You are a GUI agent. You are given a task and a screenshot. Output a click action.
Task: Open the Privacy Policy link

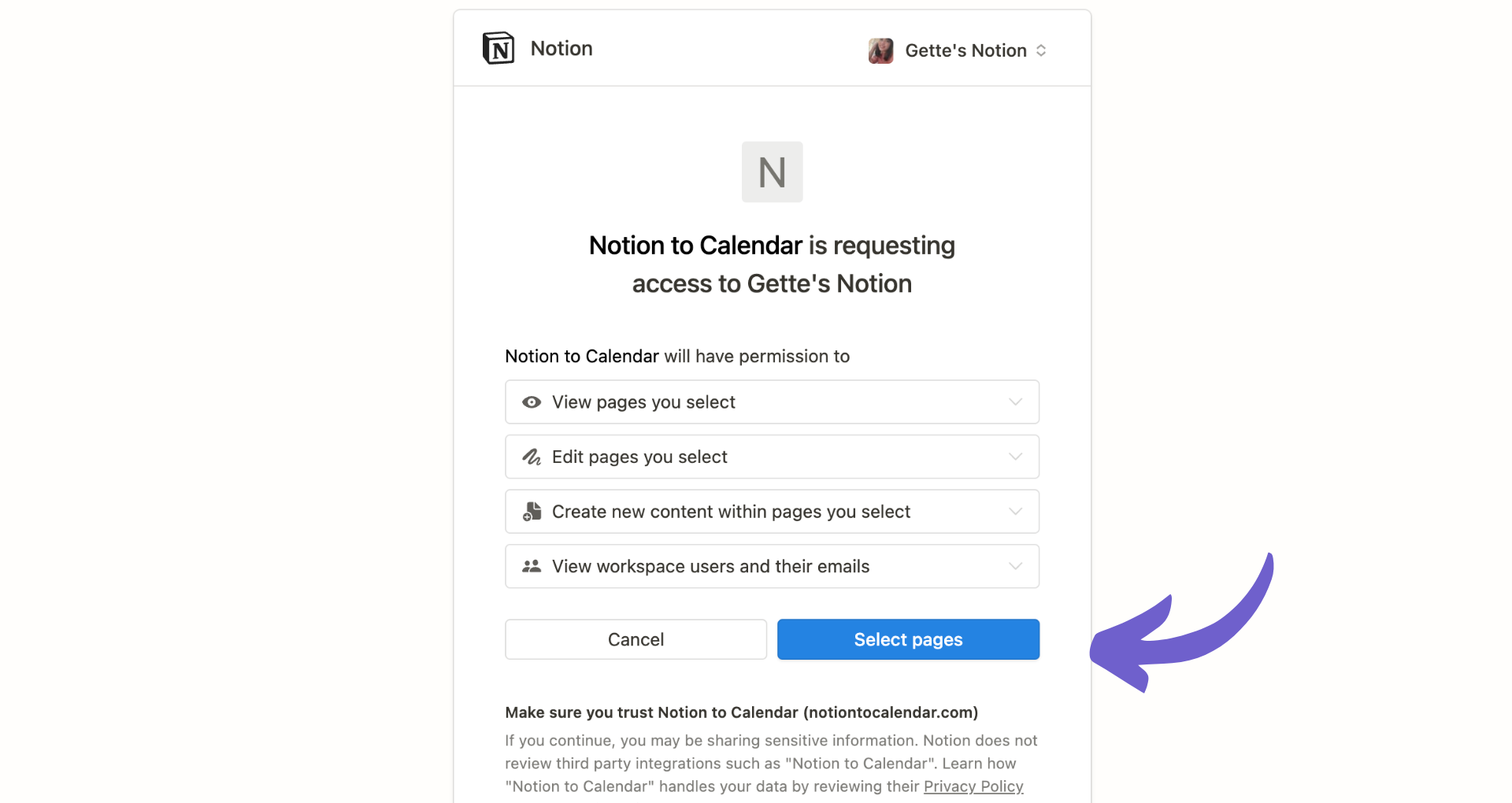pos(973,786)
